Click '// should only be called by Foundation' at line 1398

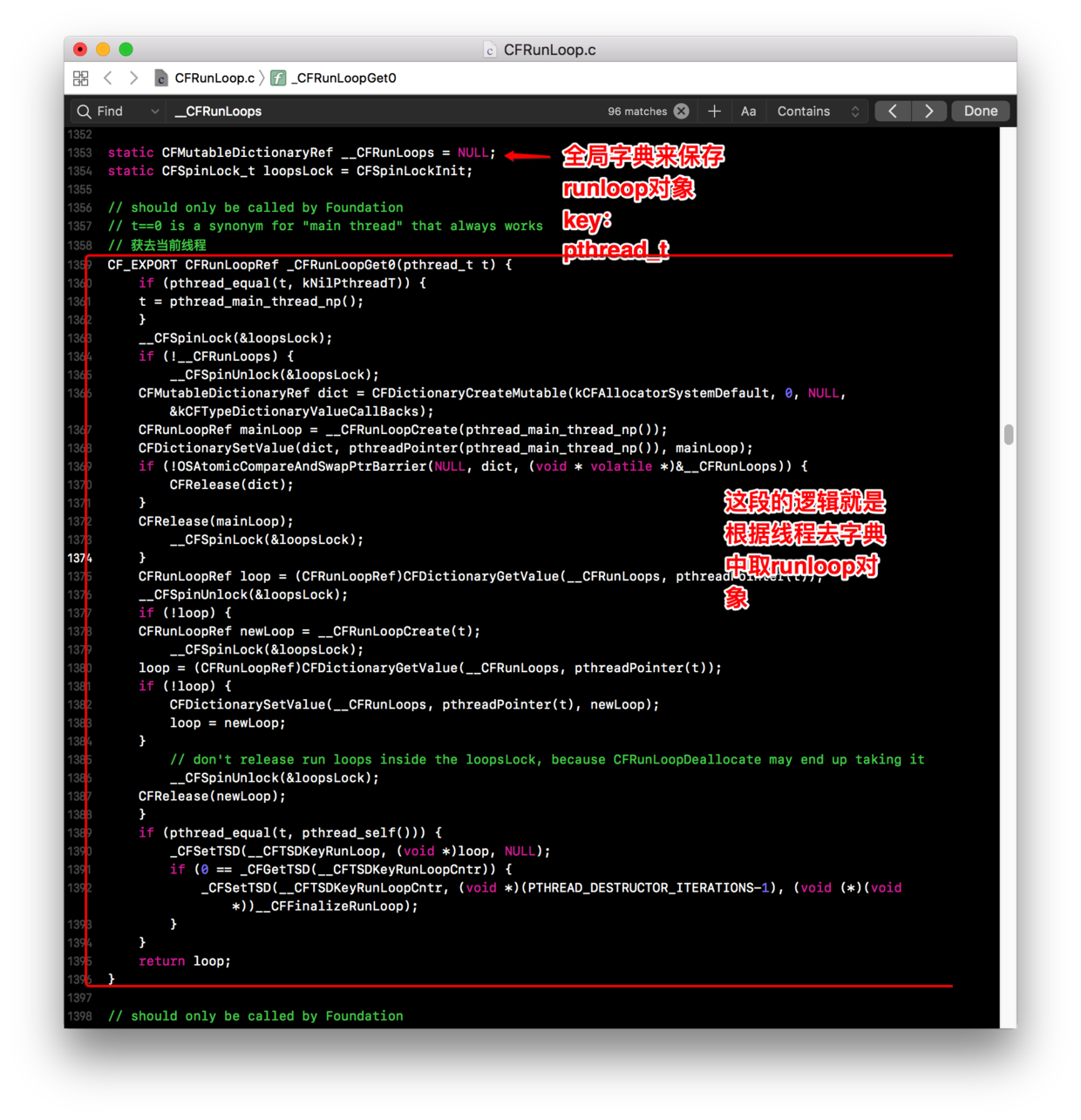255,1016
